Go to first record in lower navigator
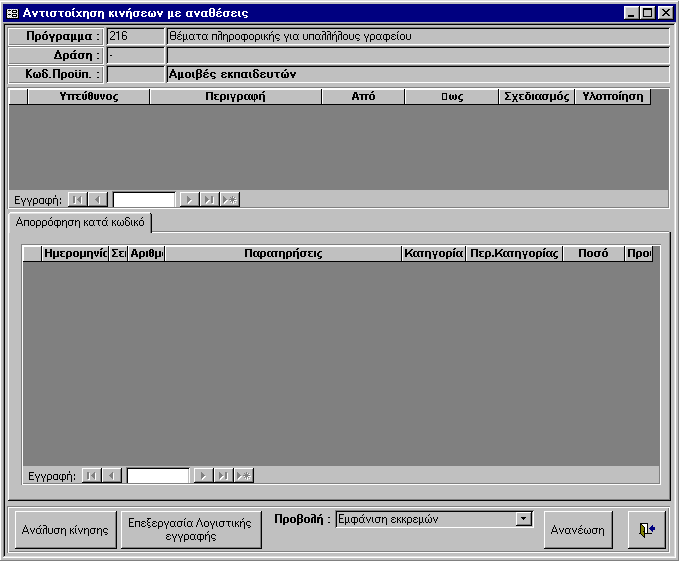This screenshot has width=679, height=561. [91, 475]
